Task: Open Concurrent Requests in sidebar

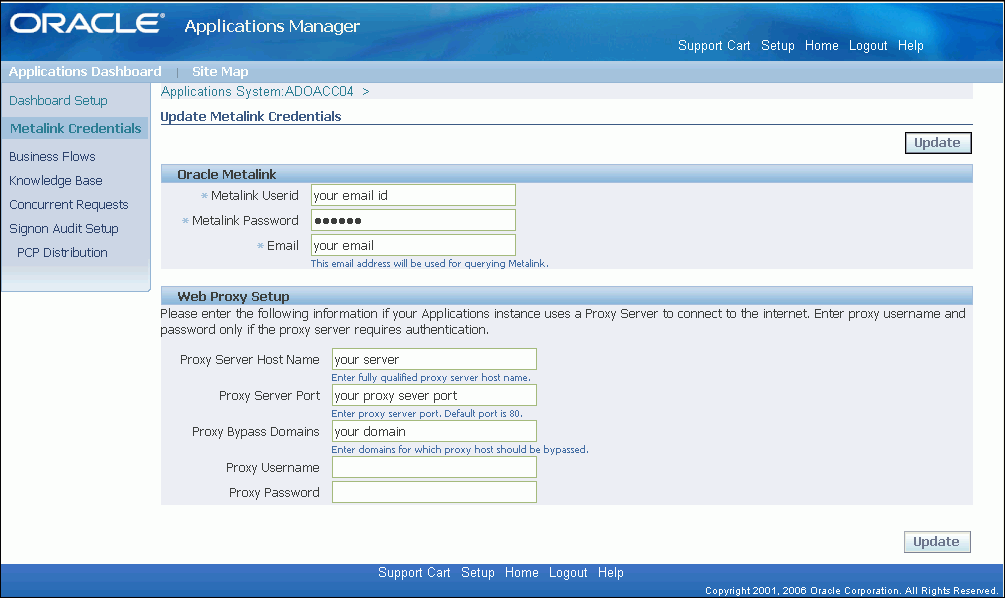Action: click(69, 204)
